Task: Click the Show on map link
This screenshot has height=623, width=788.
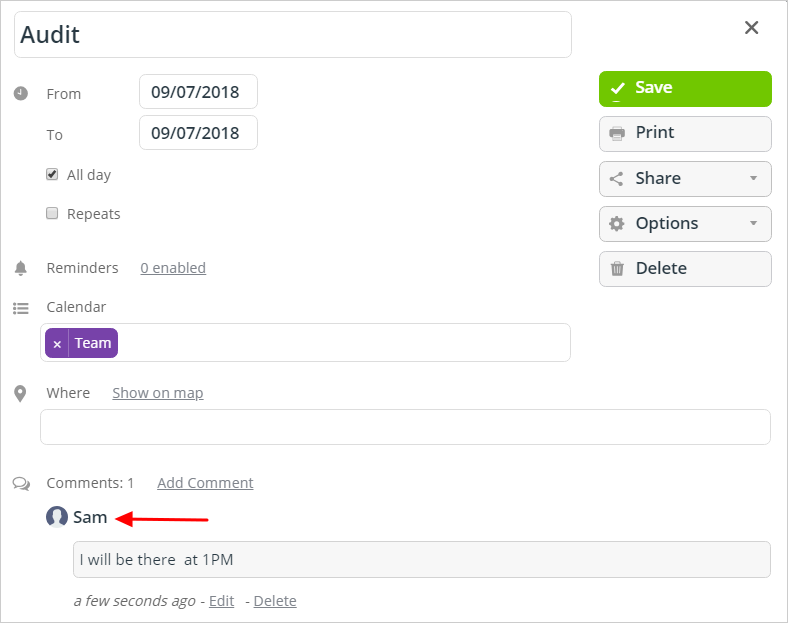Action: [x=158, y=393]
